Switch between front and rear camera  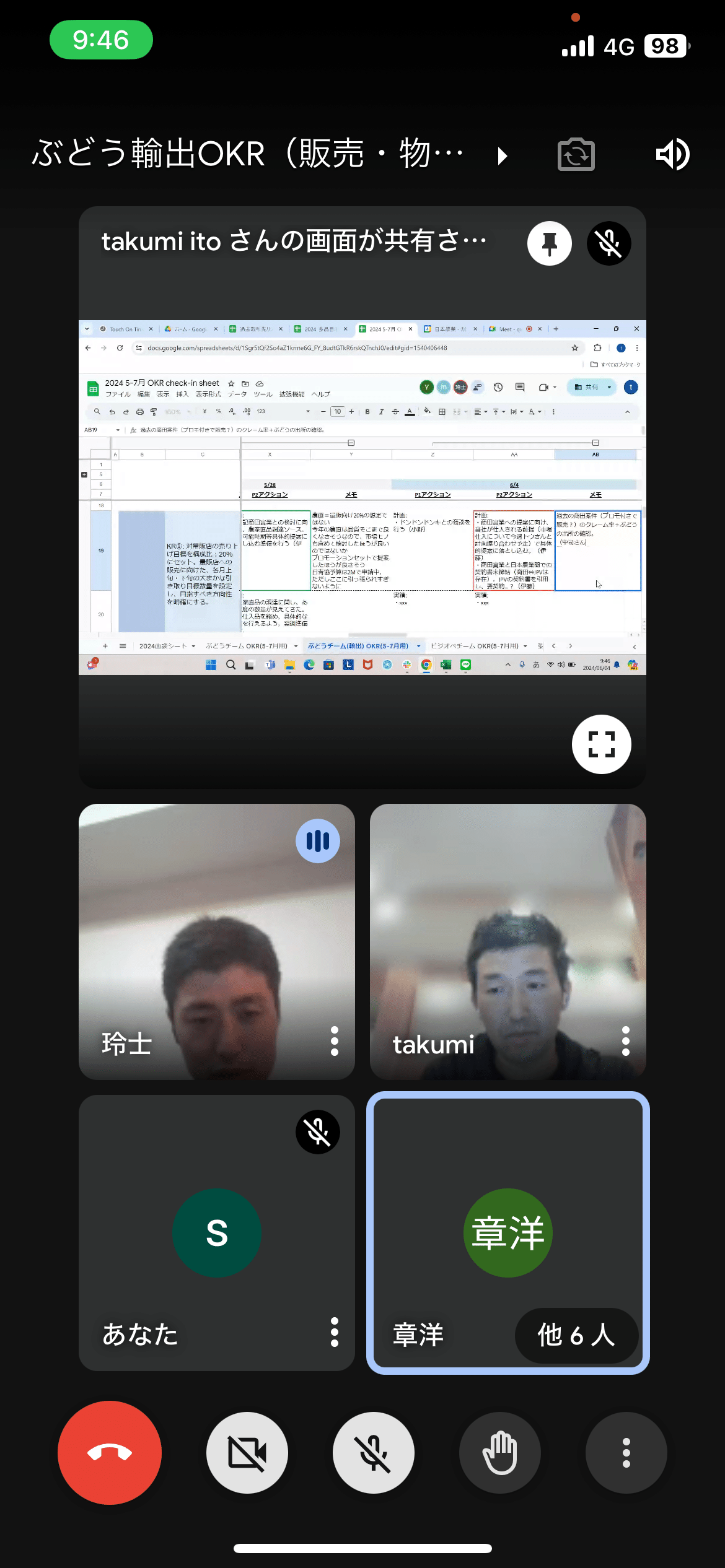576,154
